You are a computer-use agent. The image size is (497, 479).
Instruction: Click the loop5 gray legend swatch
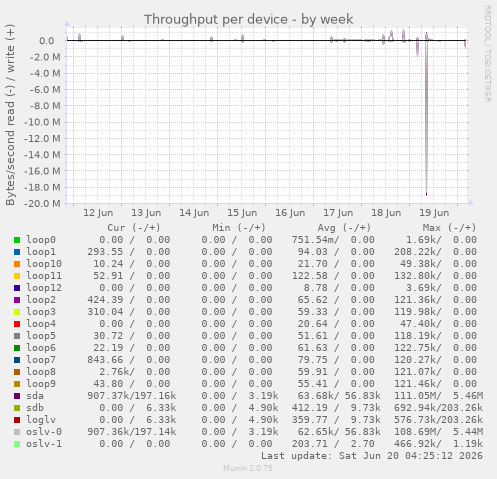[17, 336]
